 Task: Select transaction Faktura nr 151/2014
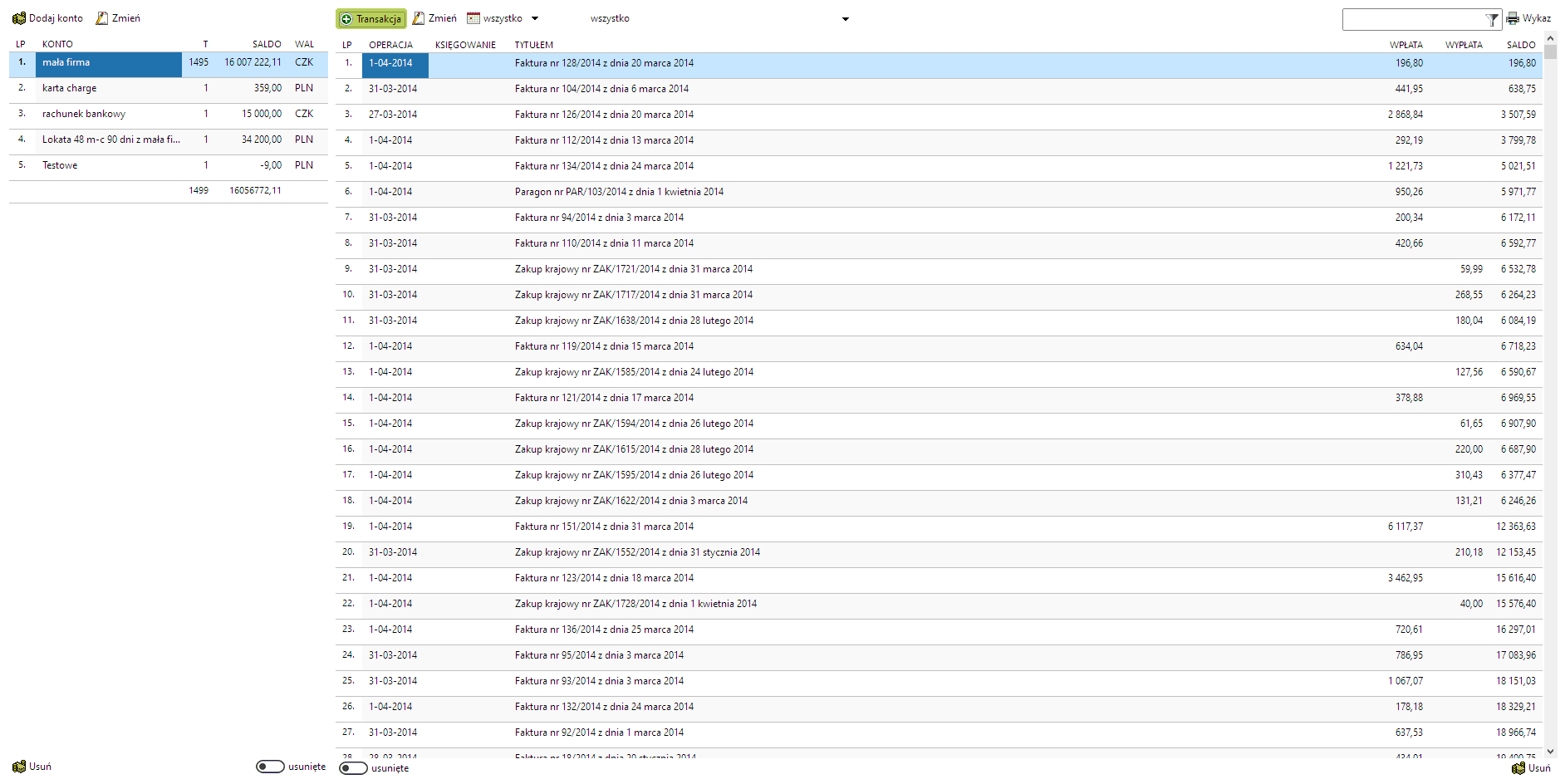604,527
